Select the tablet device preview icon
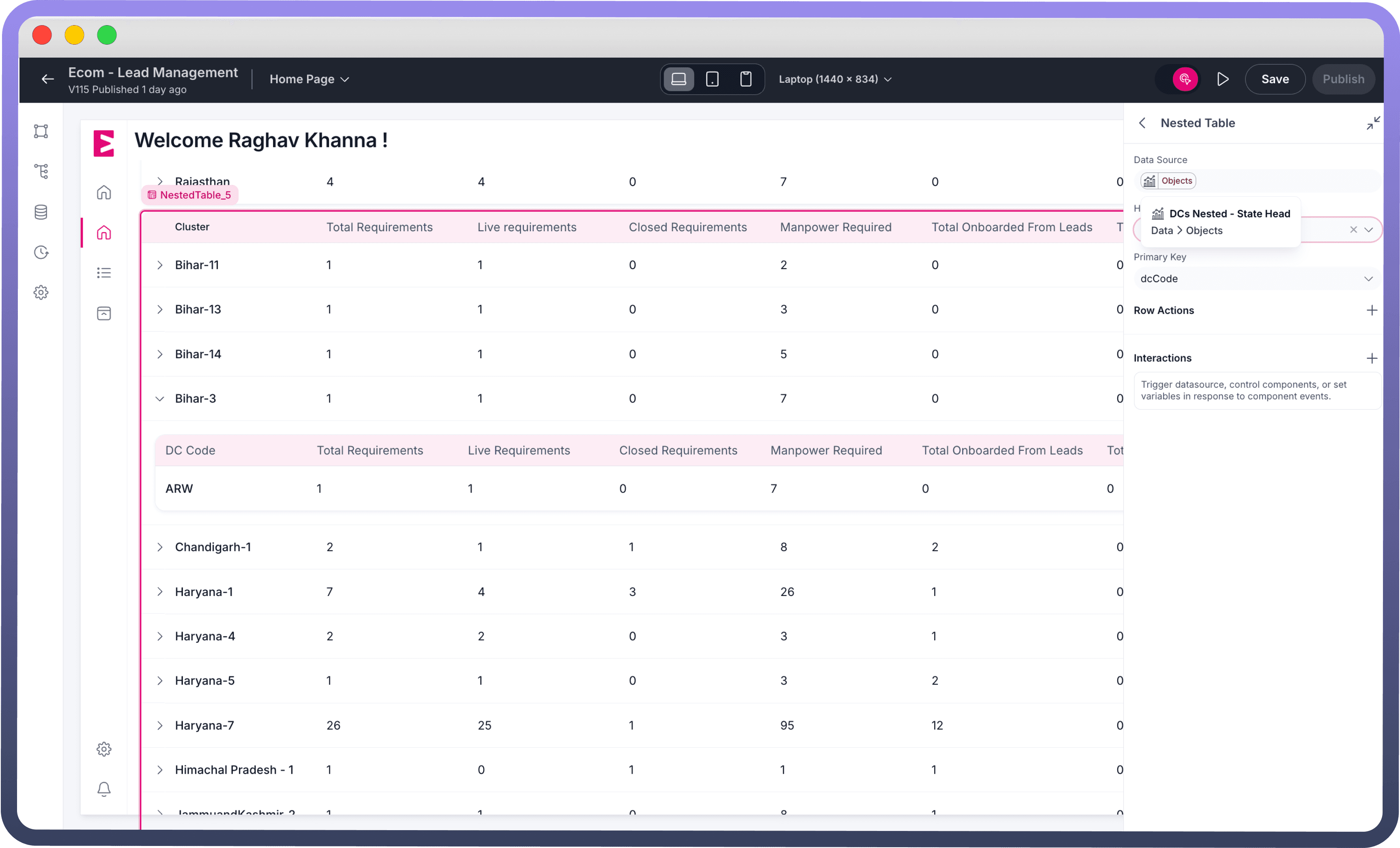 712,79
